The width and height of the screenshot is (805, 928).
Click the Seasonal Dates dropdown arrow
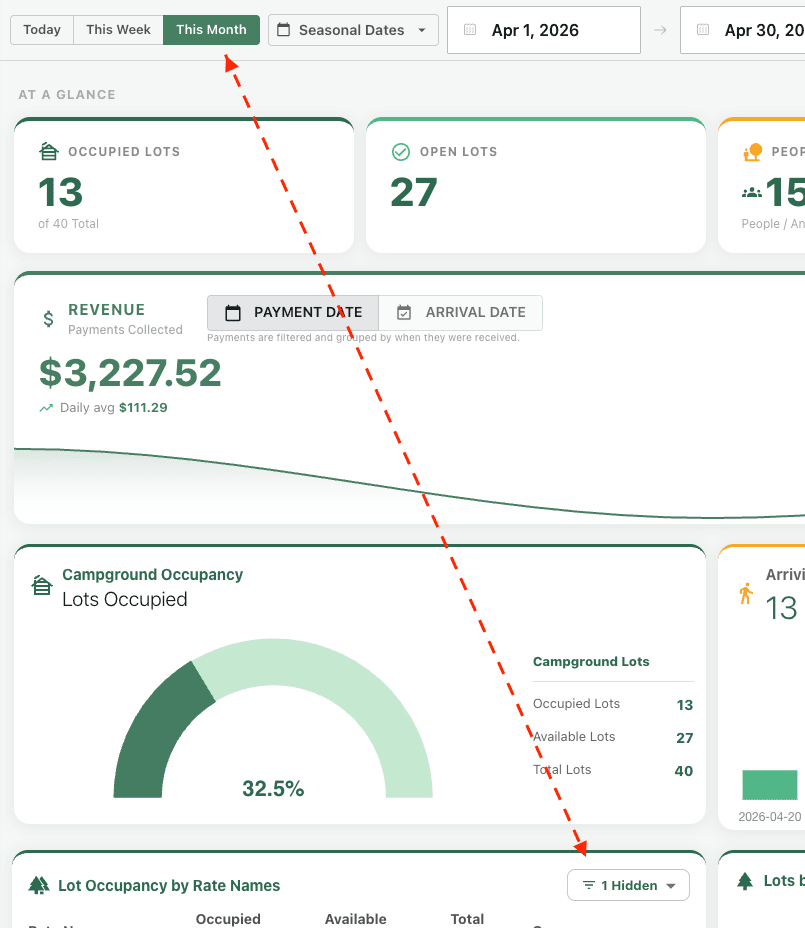(422, 30)
